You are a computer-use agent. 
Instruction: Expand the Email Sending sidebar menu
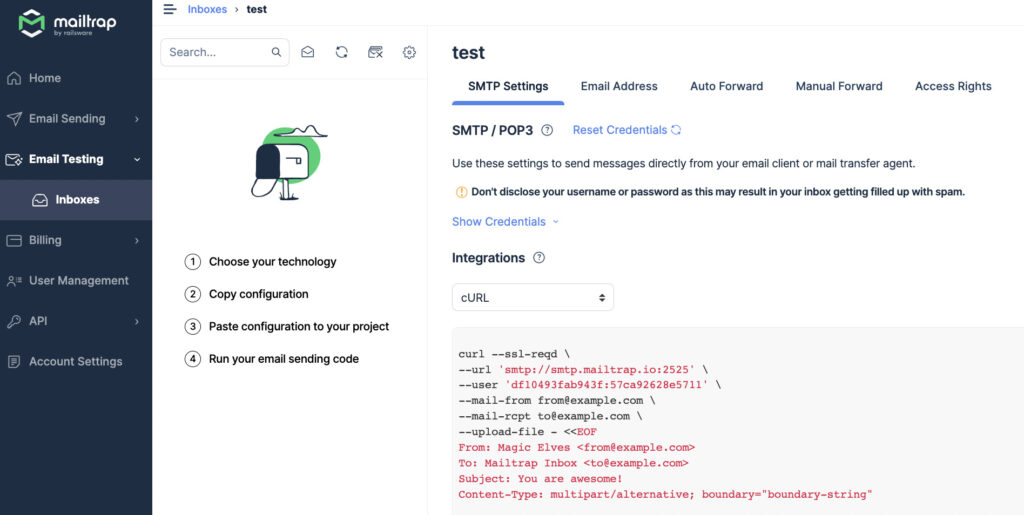point(75,119)
